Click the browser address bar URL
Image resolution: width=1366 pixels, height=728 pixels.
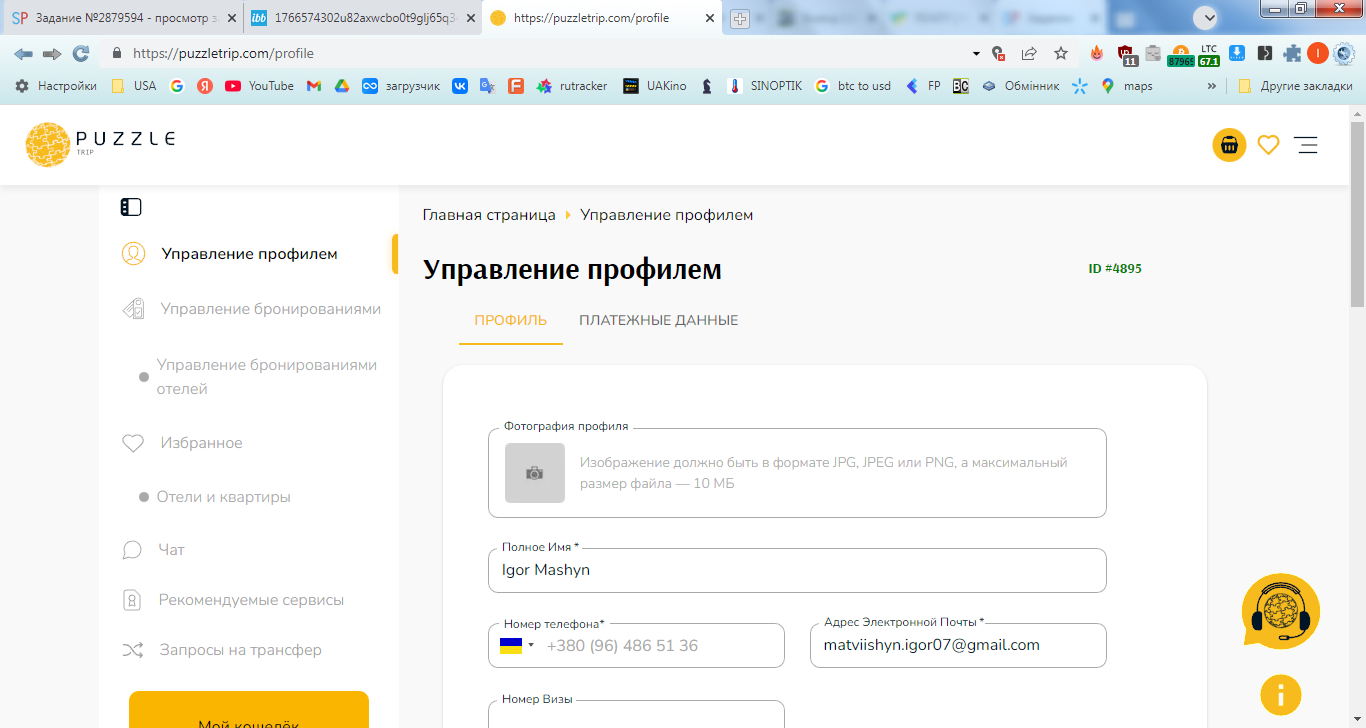point(223,54)
